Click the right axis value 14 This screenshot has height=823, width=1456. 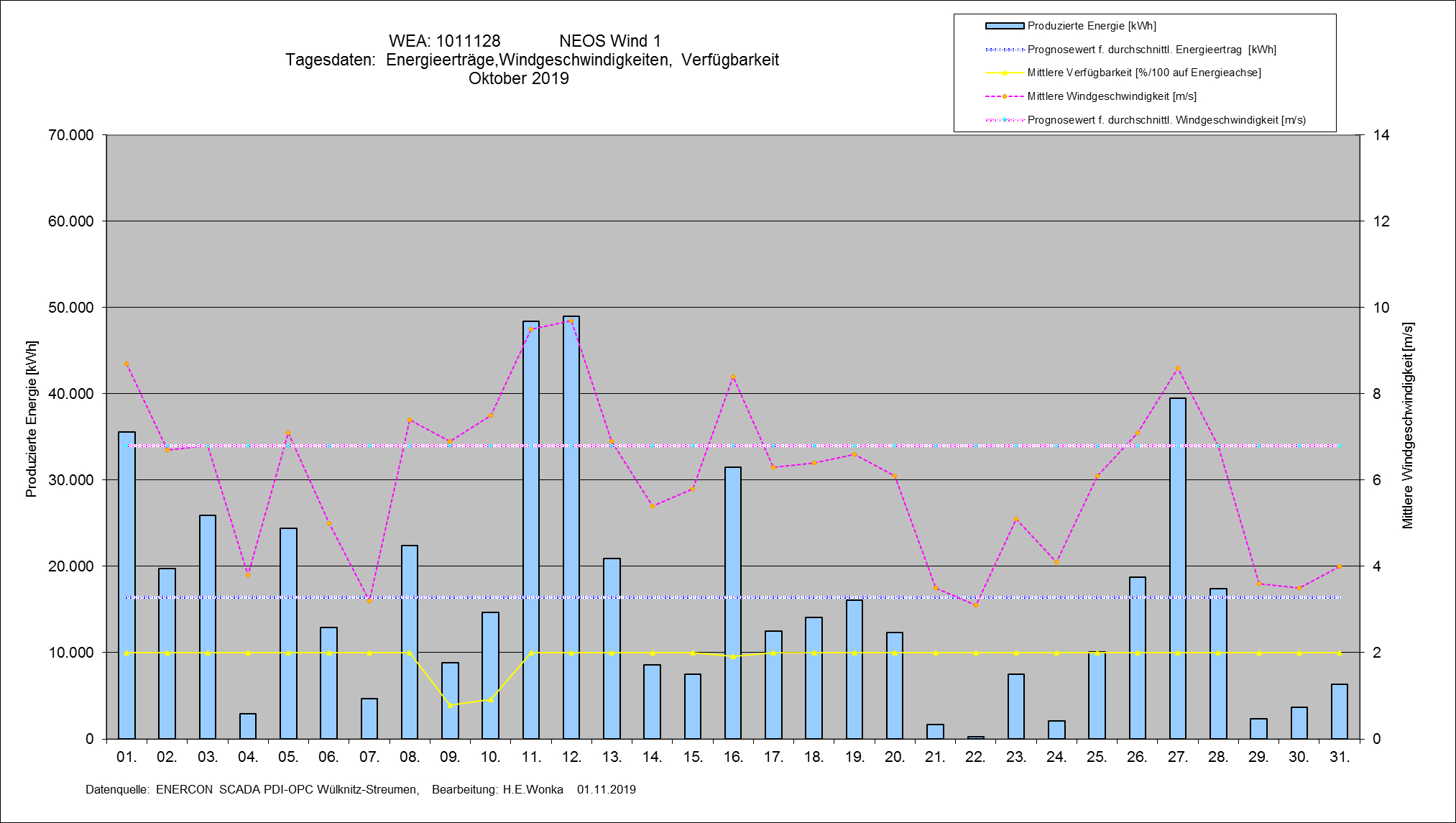(x=1381, y=135)
